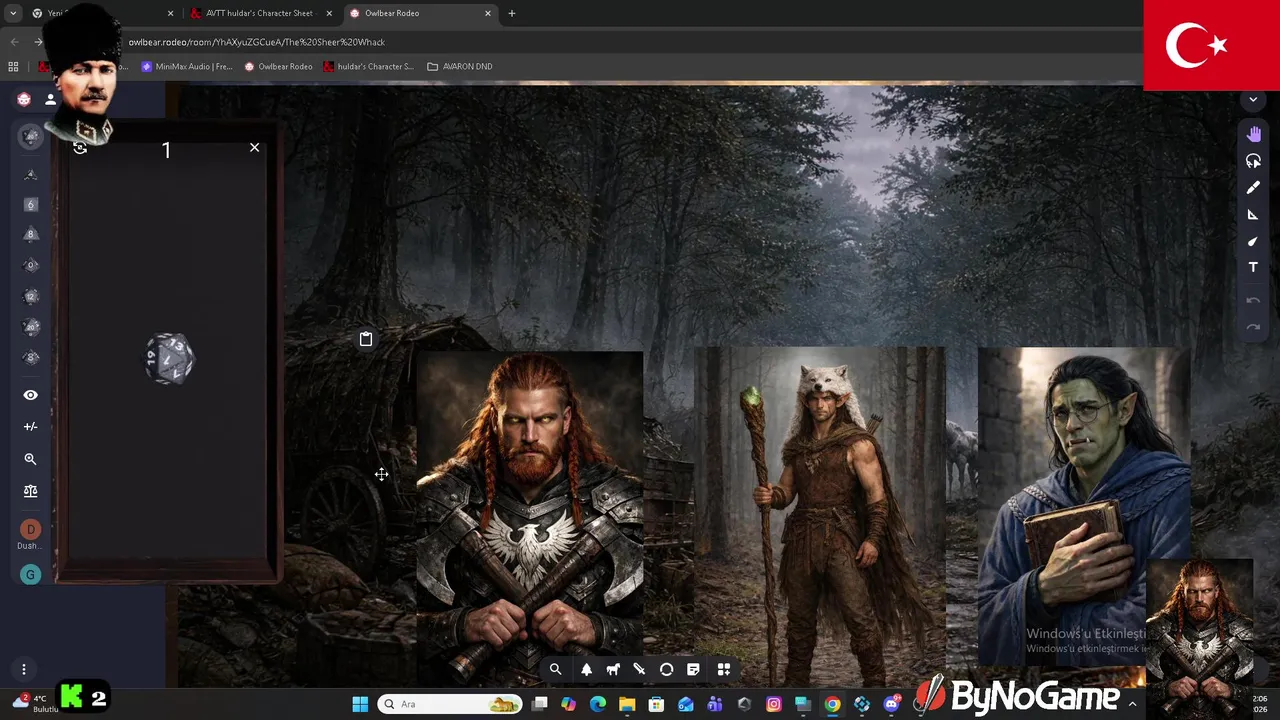Open huldar's Character S... bookmark
This screenshot has width=1280, height=720.
coord(368,66)
